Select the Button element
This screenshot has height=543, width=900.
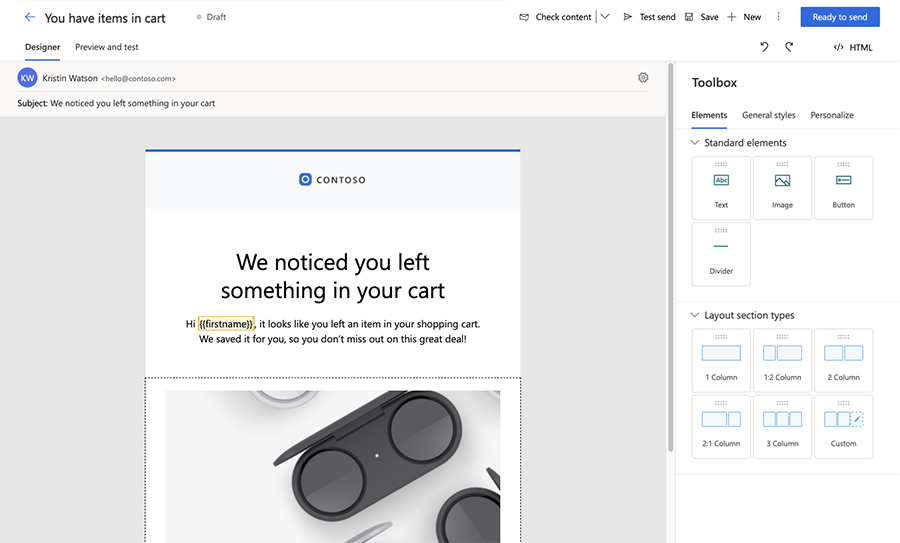click(844, 188)
